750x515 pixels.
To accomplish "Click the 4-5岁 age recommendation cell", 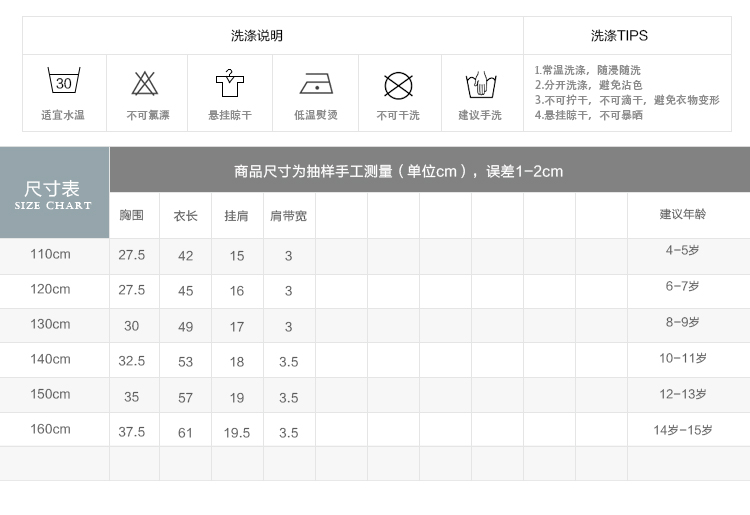I will 683,251.
